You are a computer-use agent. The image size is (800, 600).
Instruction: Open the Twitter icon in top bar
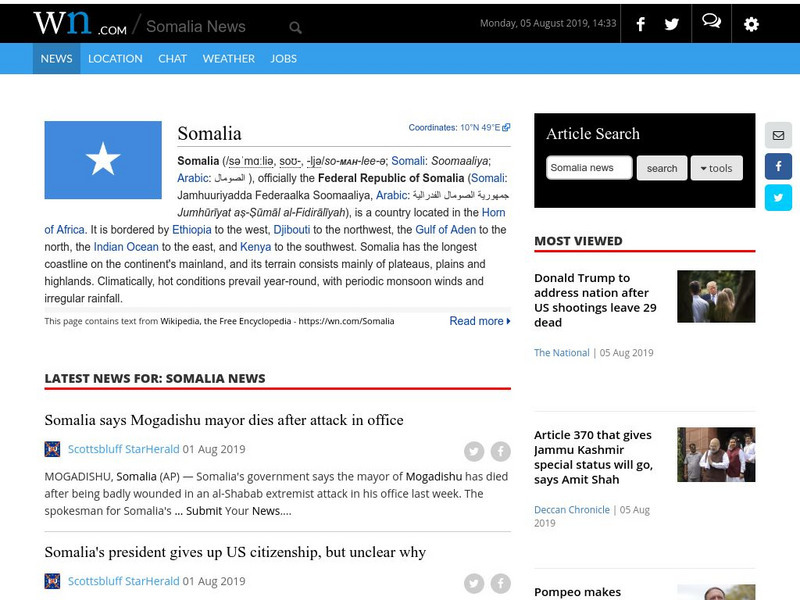click(x=672, y=25)
